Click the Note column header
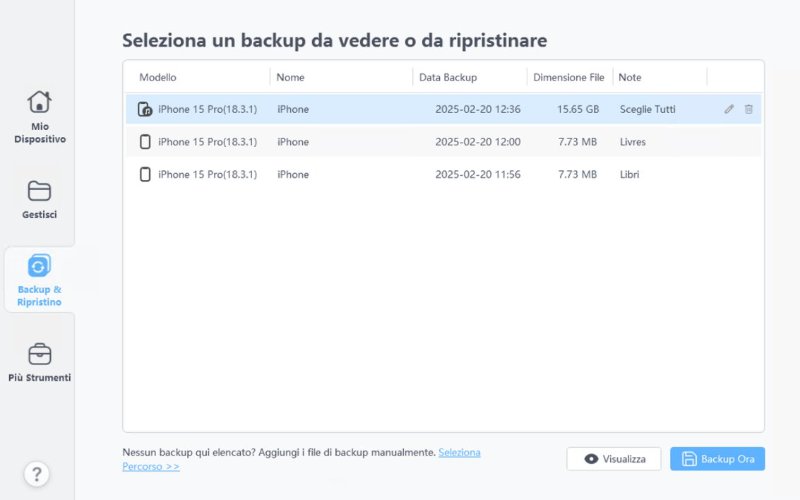Viewport: 800px width, 500px height. pos(630,77)
